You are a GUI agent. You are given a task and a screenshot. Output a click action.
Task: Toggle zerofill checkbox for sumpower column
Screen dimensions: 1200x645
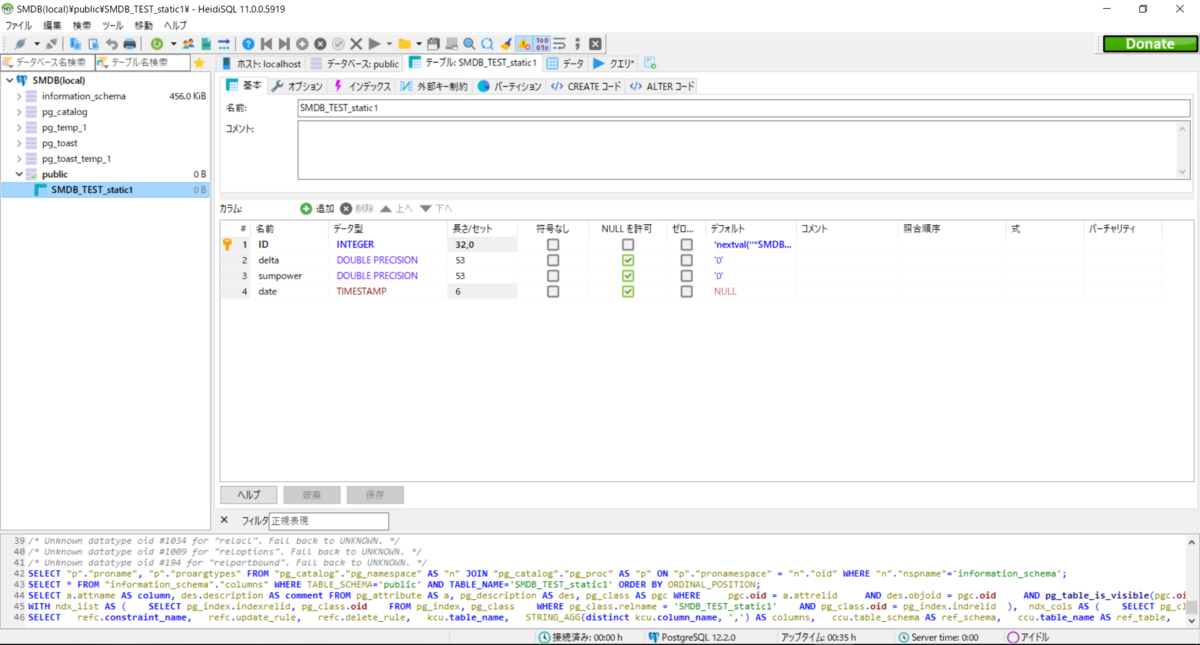click(x=686, y=275)
